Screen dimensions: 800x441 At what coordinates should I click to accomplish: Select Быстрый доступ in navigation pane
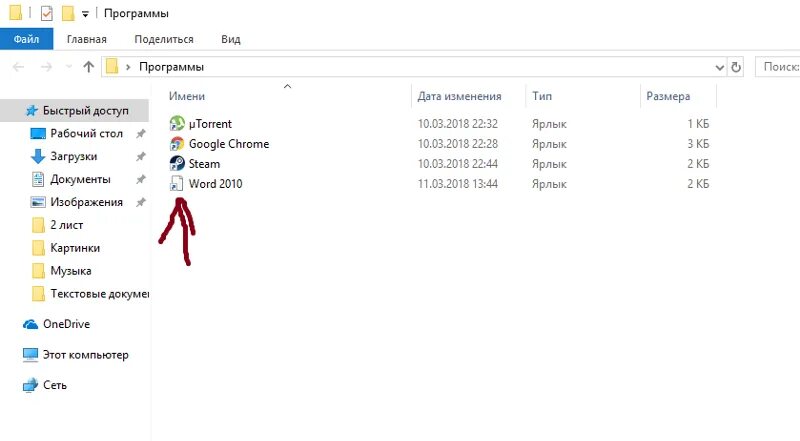point(86,111)
